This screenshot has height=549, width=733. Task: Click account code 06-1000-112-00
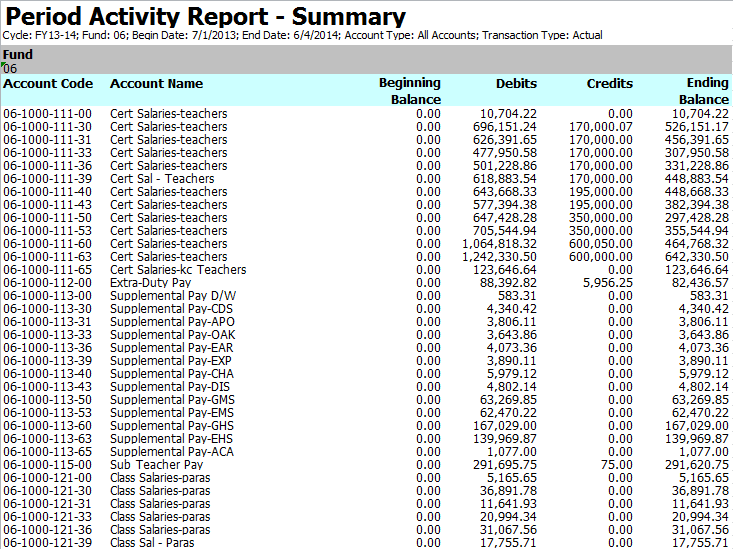[x=47, y=283]
